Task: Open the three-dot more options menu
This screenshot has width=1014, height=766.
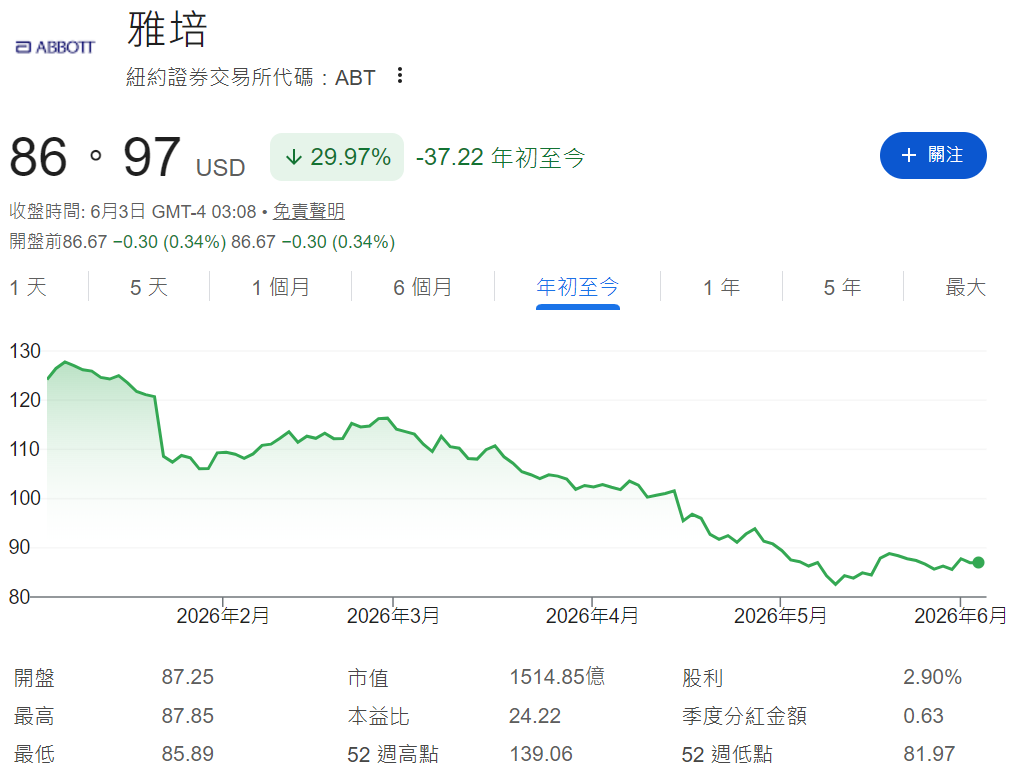Action: pyautogui.click(x=400, y=76)
